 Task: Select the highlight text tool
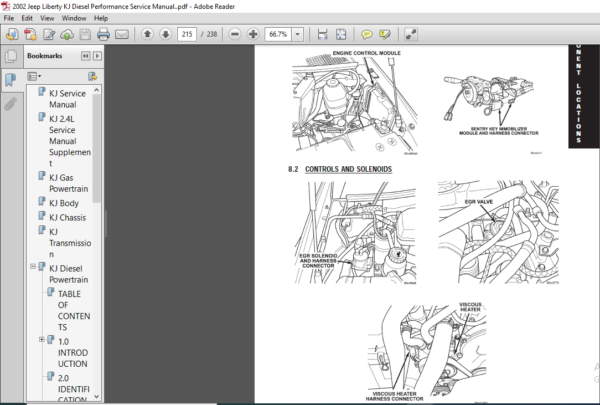[x=385, y=34]
